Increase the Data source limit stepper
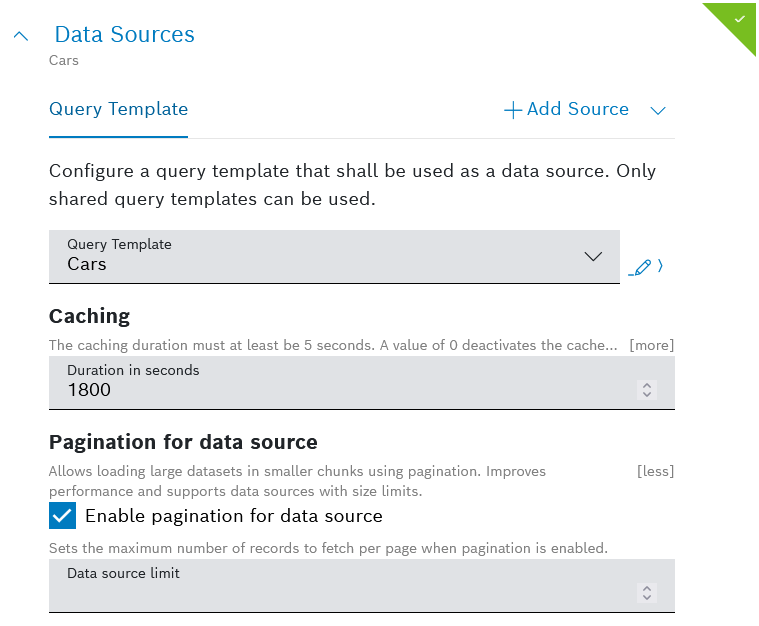The image size is (759, 626). 647,588
